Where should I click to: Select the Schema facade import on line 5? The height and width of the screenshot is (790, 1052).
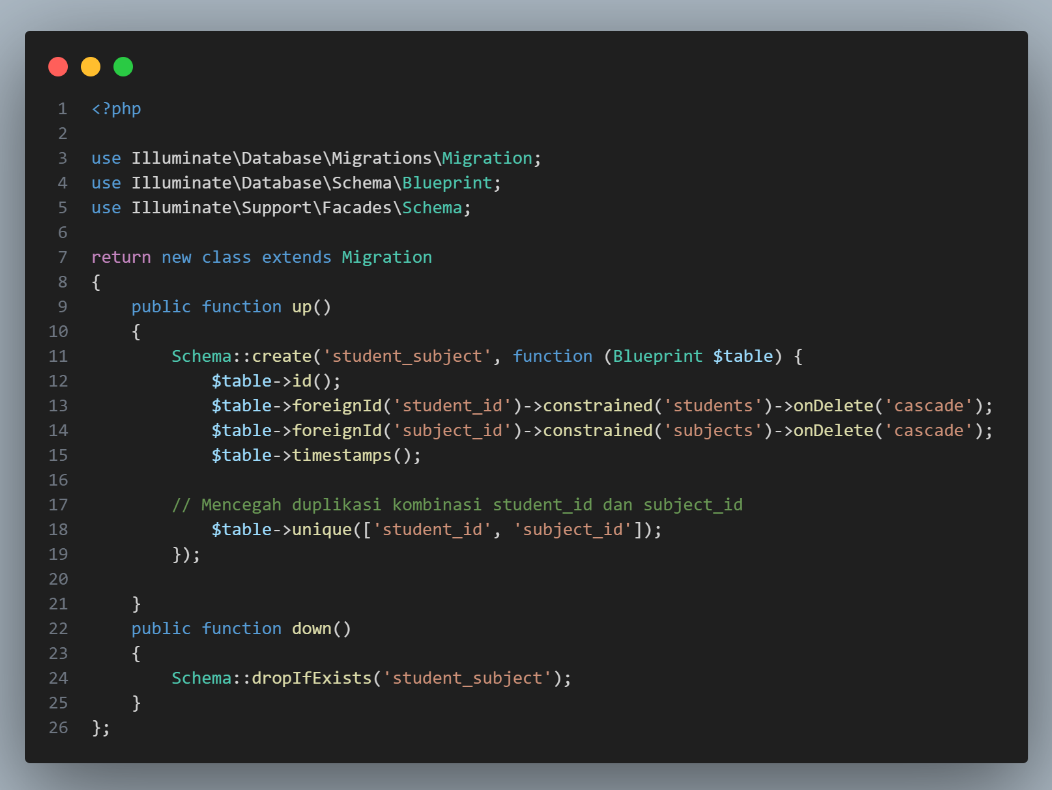click(432, 207)
